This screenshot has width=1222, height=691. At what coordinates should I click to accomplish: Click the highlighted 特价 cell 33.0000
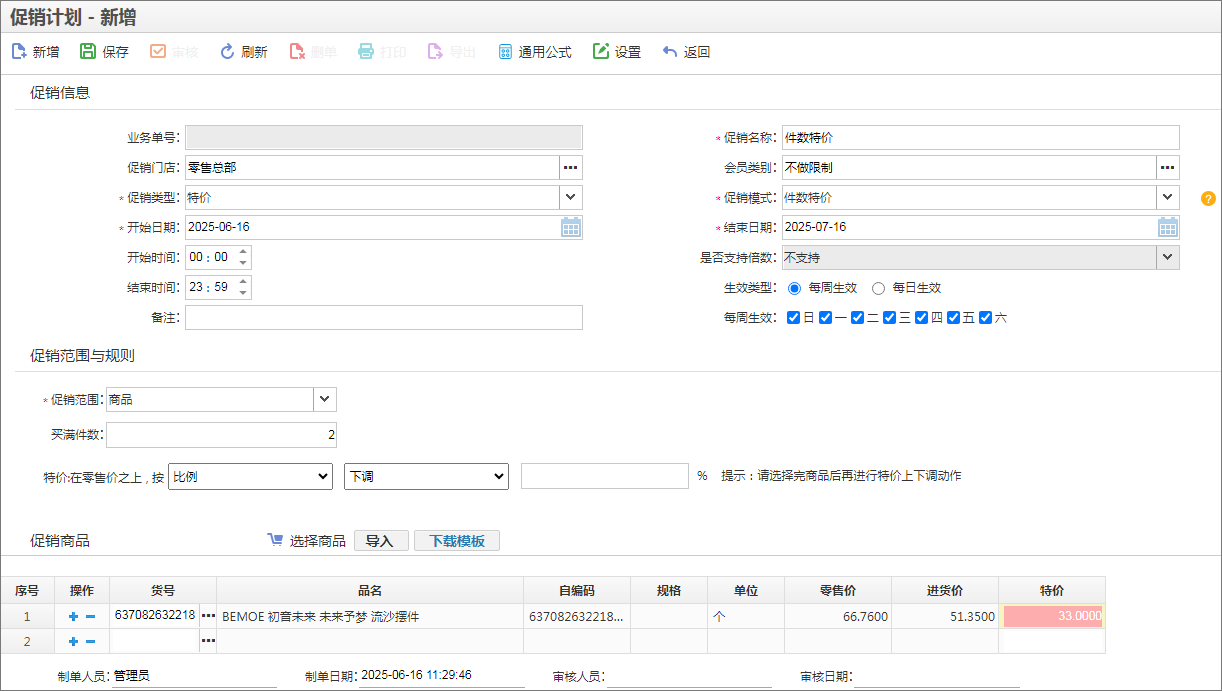[x=1052, y=616]
